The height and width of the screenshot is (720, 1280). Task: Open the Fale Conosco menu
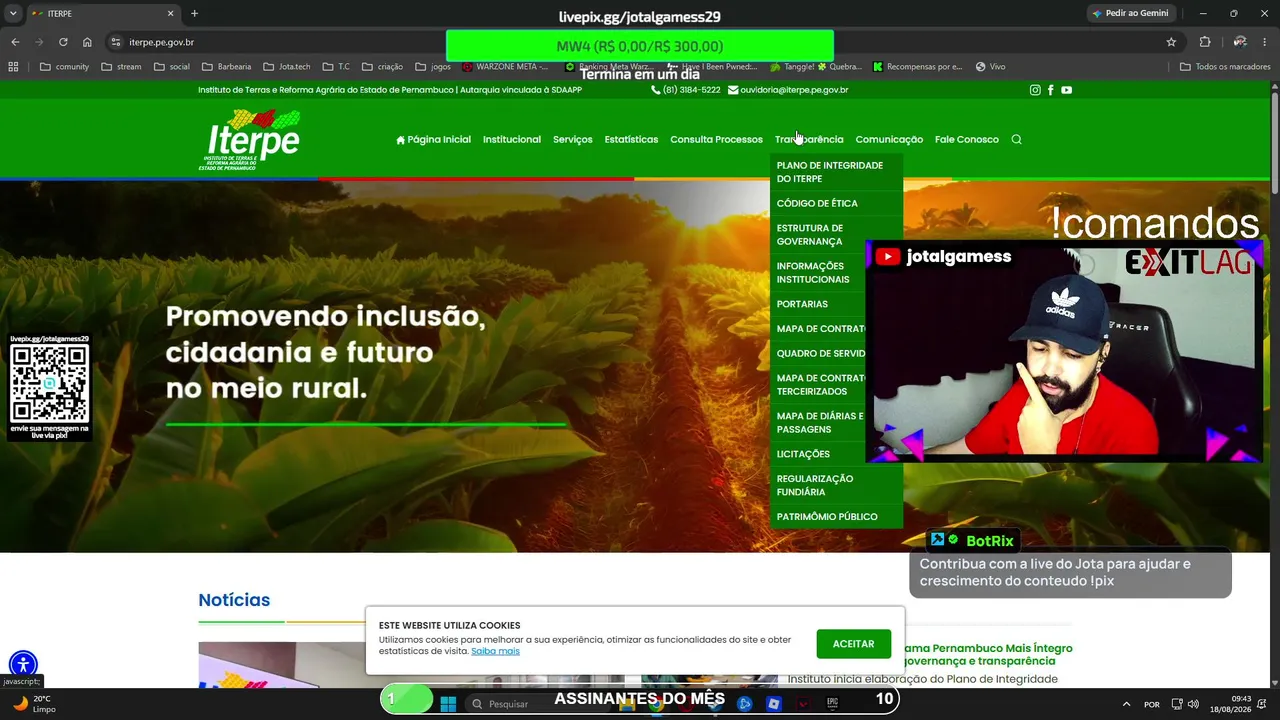tap(967, 140)
